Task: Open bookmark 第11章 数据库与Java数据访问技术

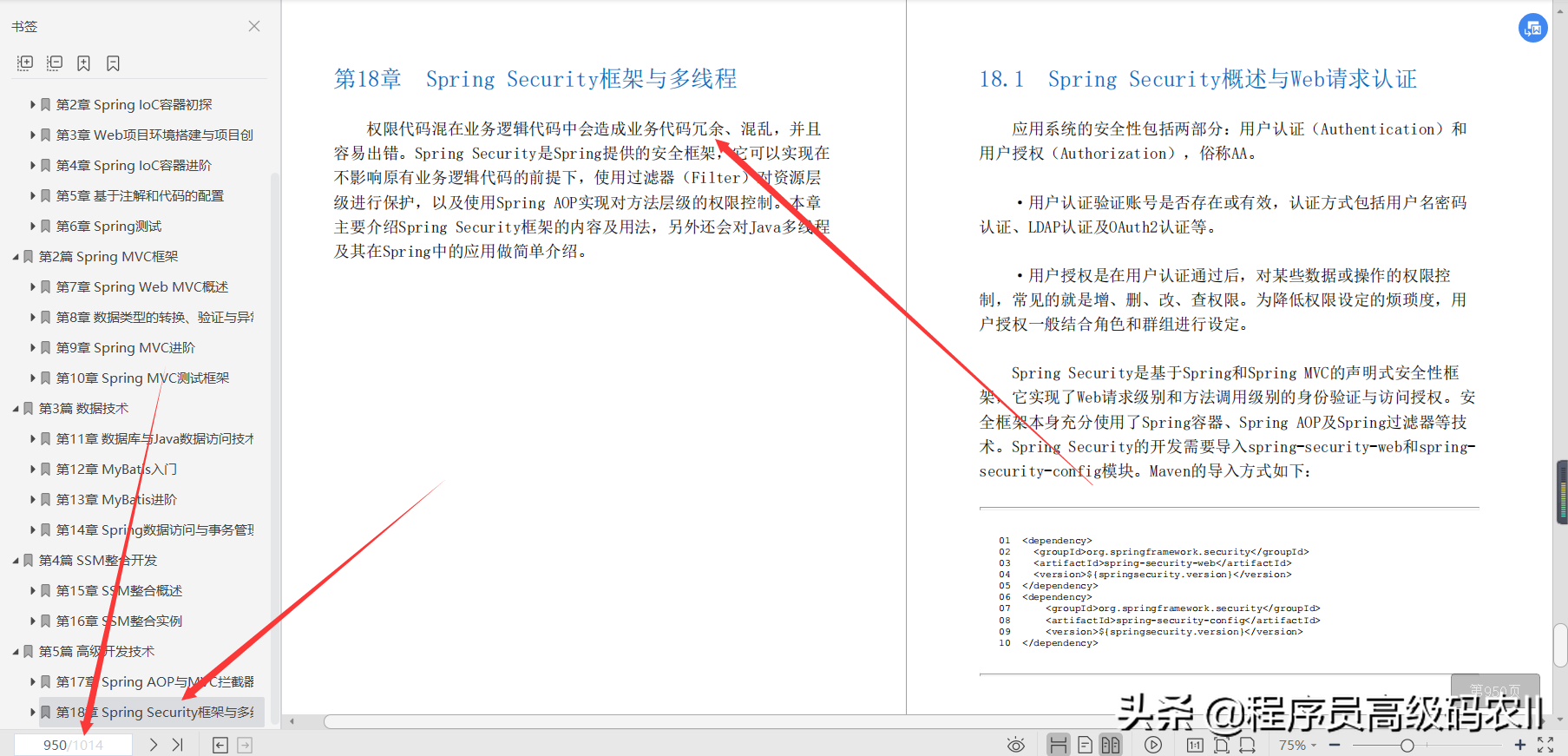Action: (154, 438)
